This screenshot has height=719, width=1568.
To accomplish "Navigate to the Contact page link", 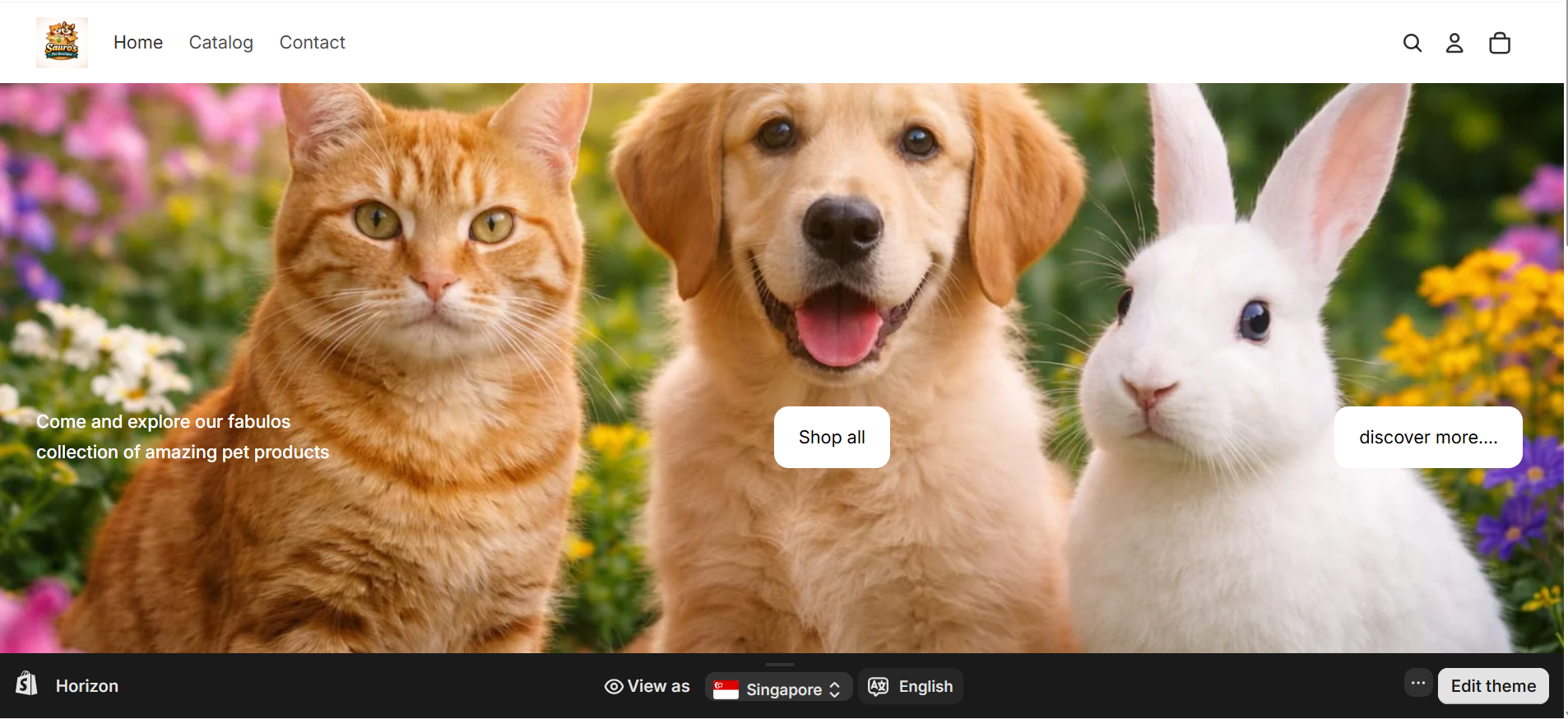I will pos(312,43).
